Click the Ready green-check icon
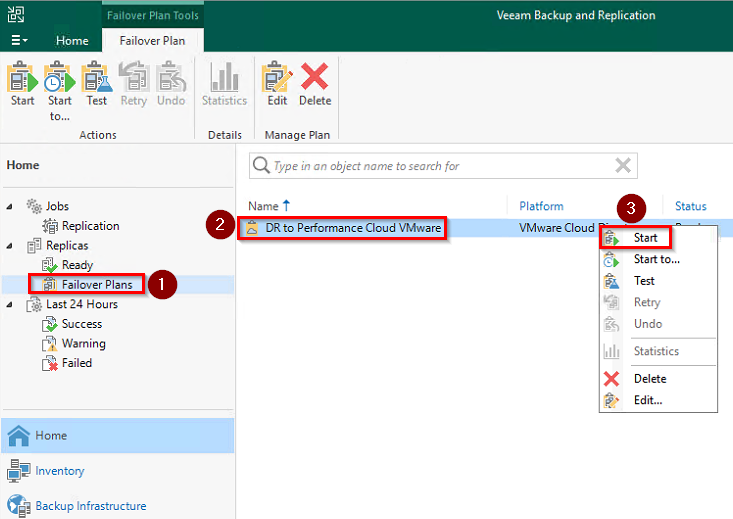The width and height of the screenshot is (733, 519). click(x=50, y=265)
